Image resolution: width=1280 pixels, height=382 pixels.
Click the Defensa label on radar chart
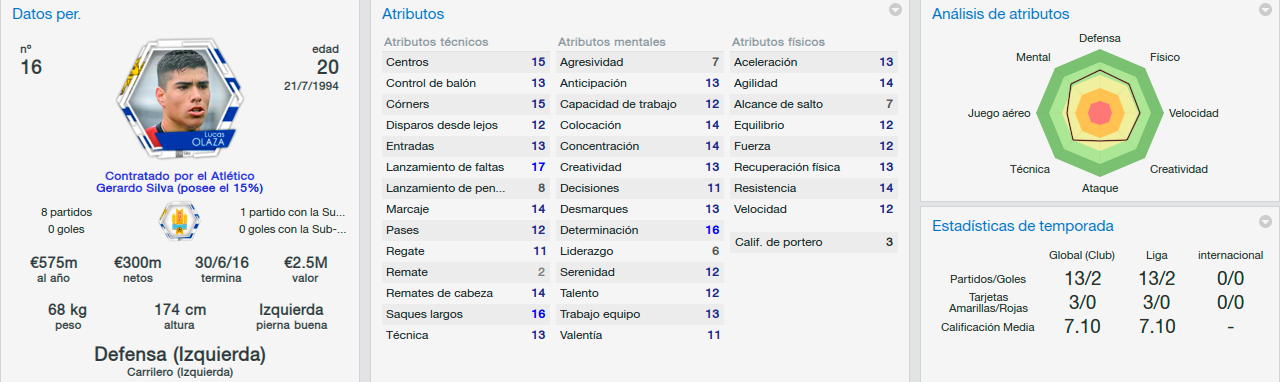click(x=1100, y=38)
